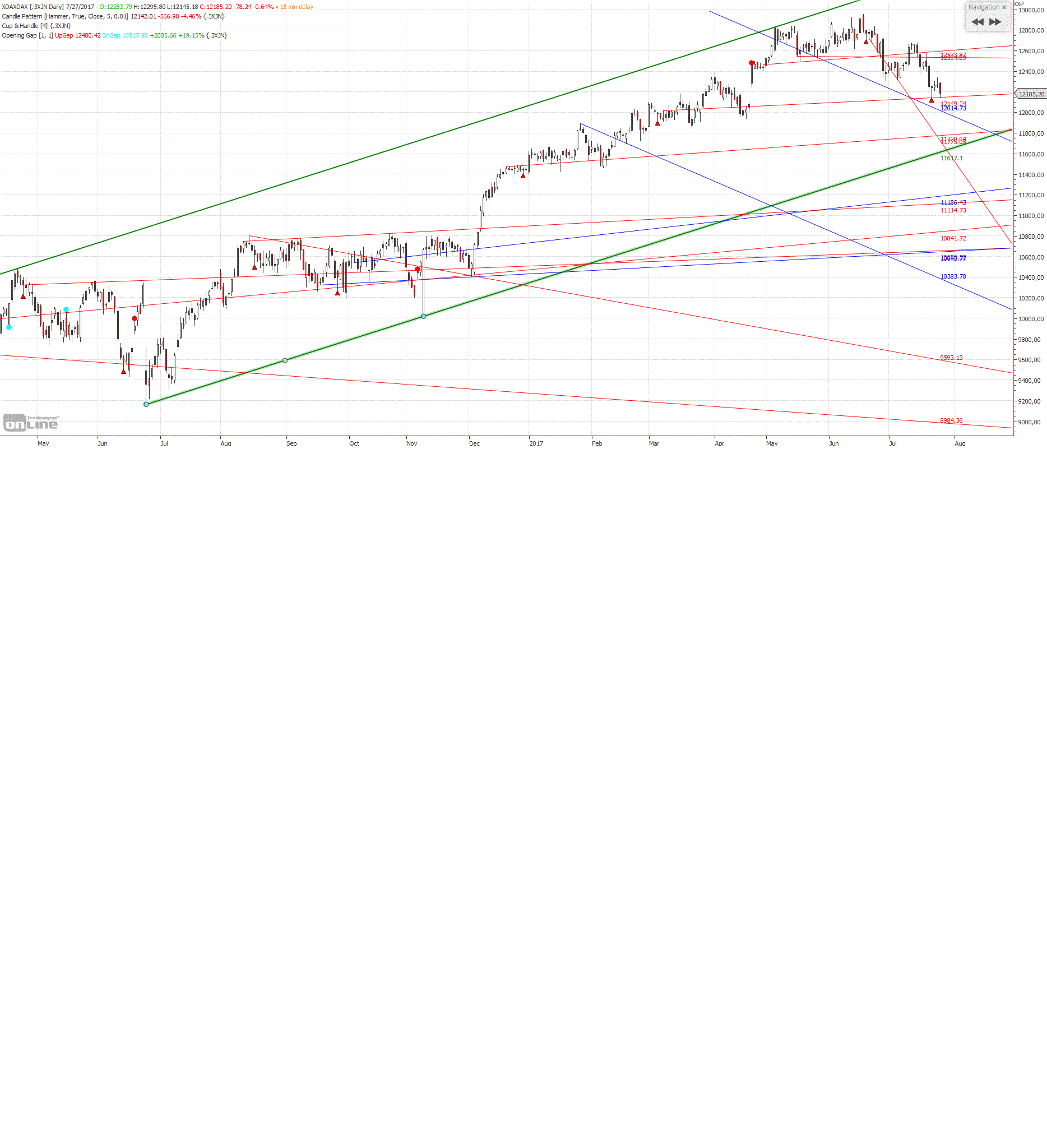Screen dimensions: 1047x1148
Task: Click the Aug label at time axis right end
Action: [960, 443]
